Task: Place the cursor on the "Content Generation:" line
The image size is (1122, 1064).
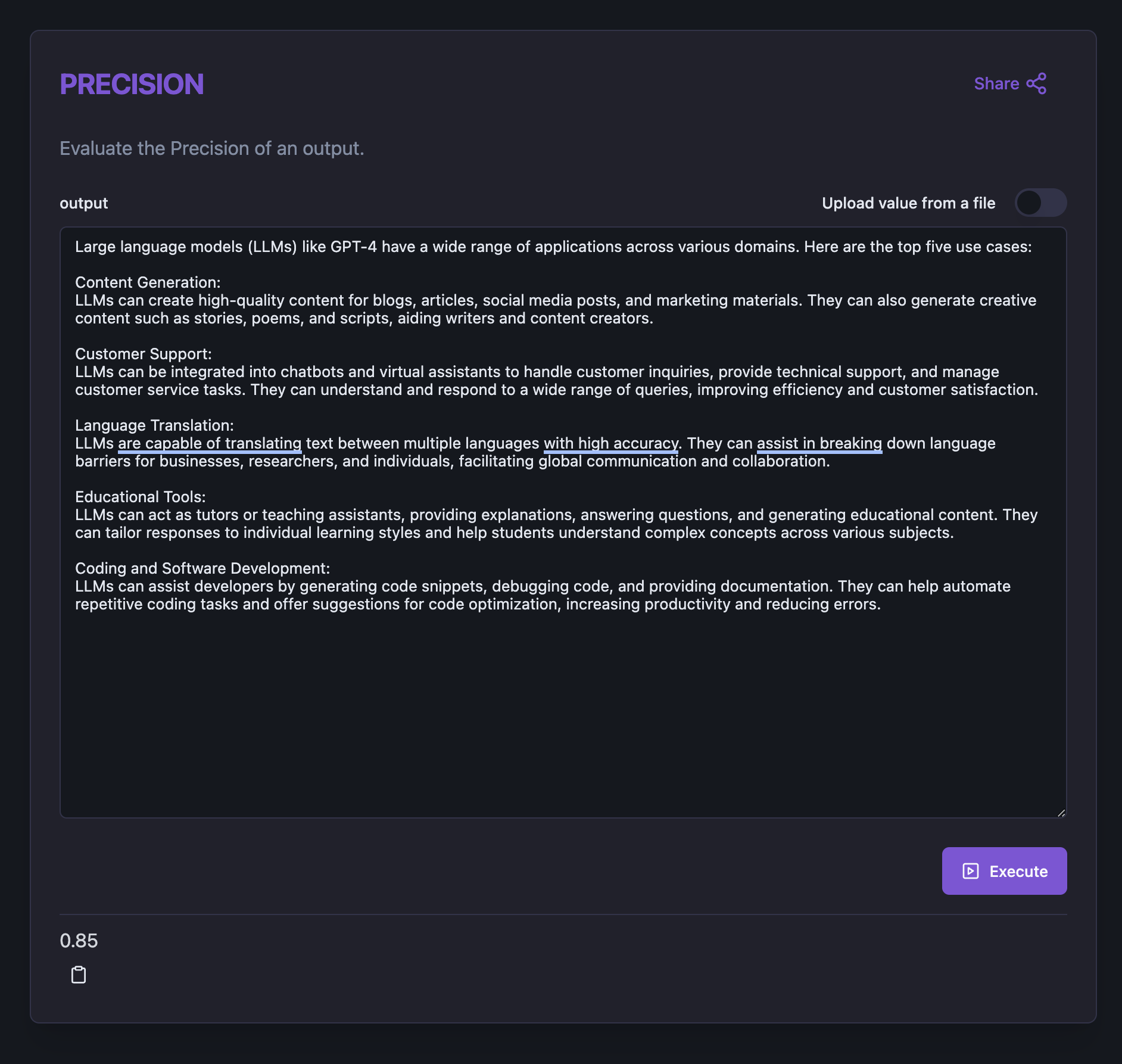Action: point(148,282)
